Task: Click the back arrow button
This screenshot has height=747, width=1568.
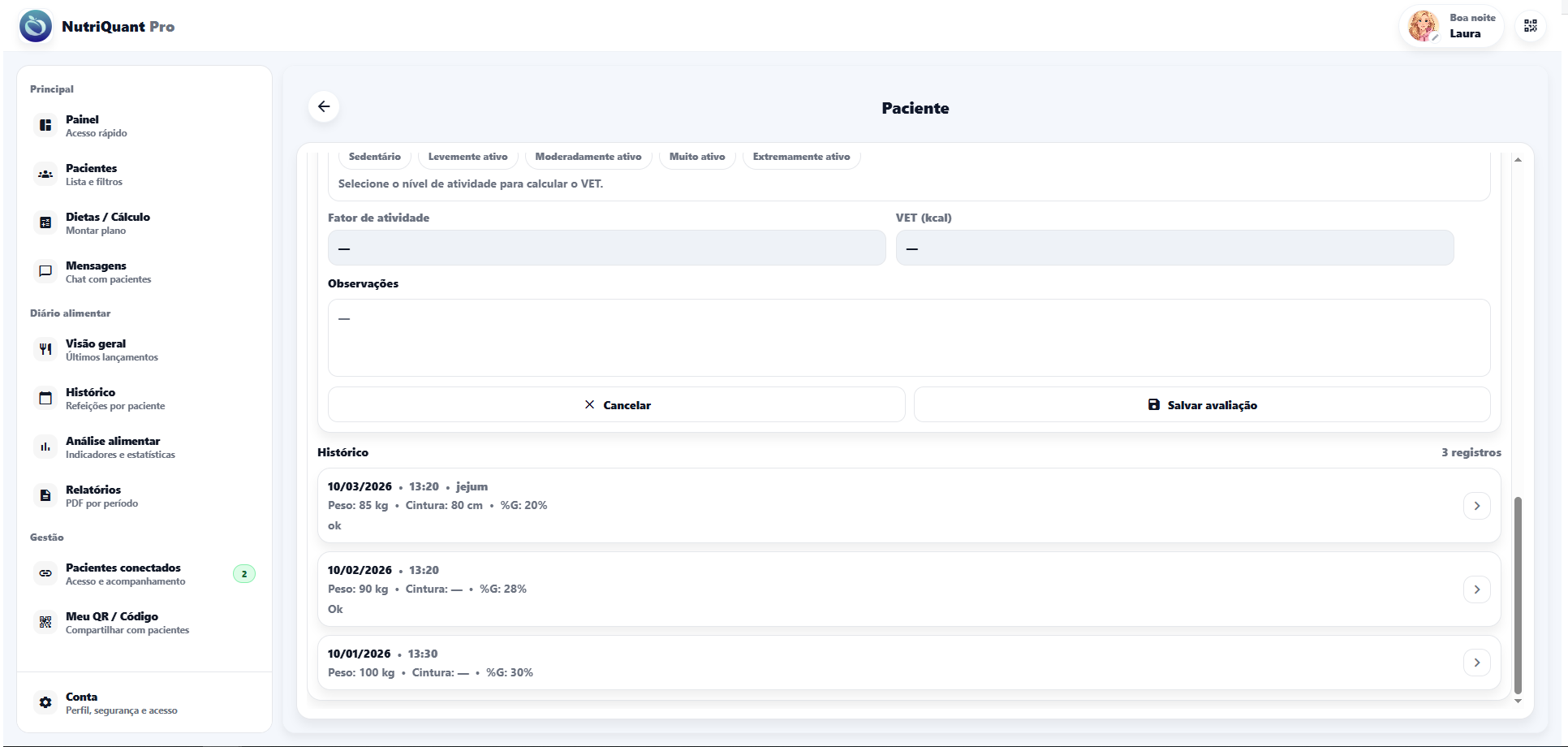Action: click(x=324, y=106)
